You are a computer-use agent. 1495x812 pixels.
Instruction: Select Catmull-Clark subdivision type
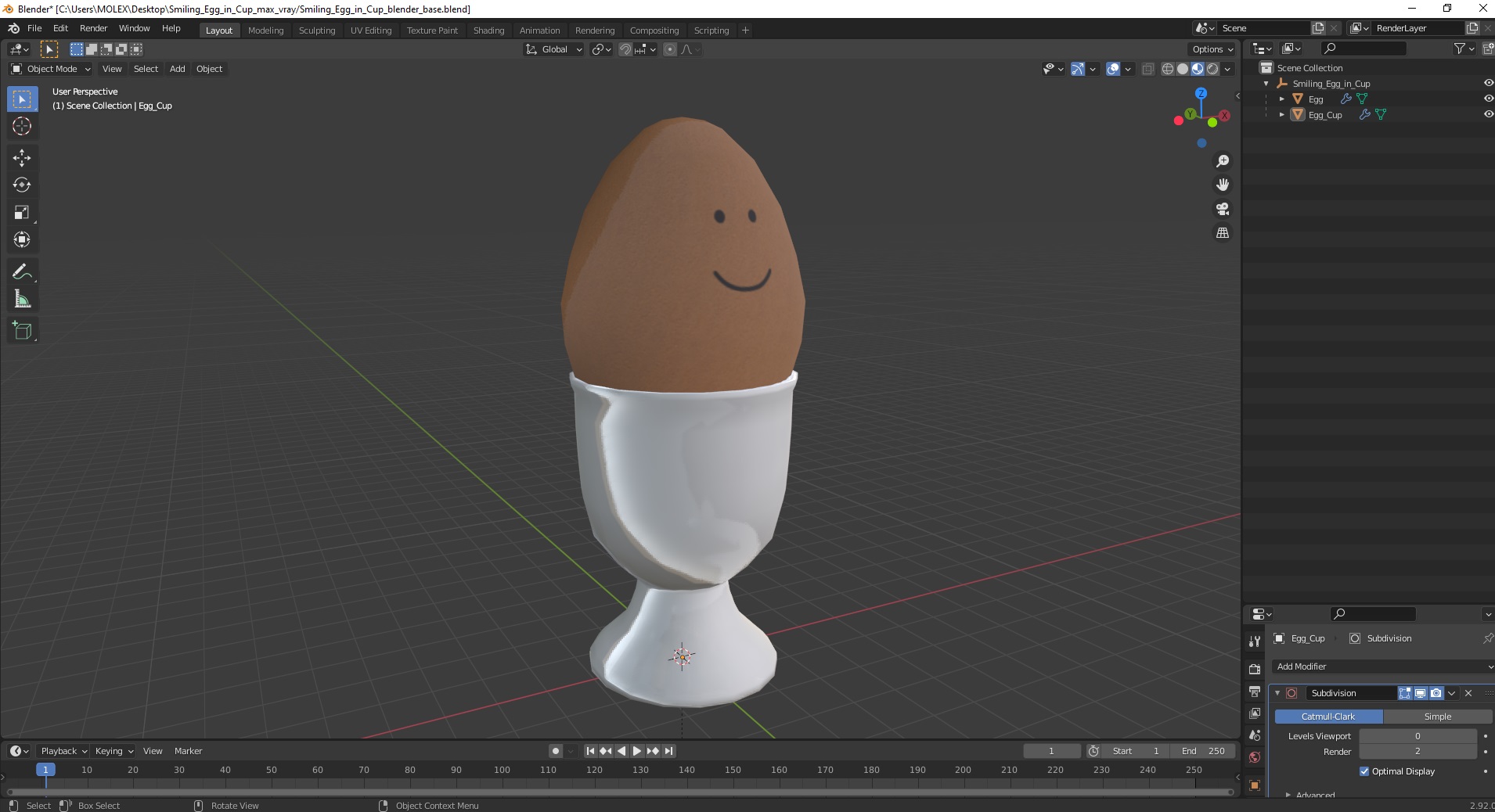[x=1328, y=717]
